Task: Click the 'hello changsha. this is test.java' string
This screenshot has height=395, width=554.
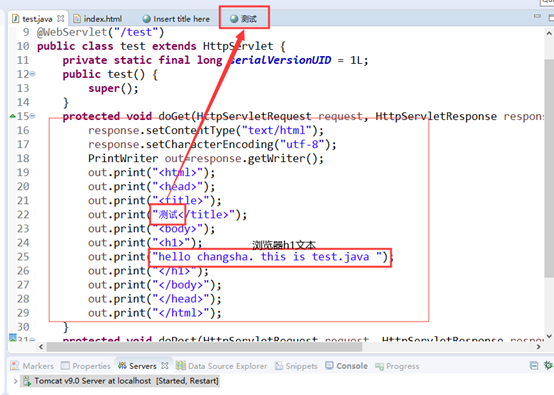Action: point(267,257)
